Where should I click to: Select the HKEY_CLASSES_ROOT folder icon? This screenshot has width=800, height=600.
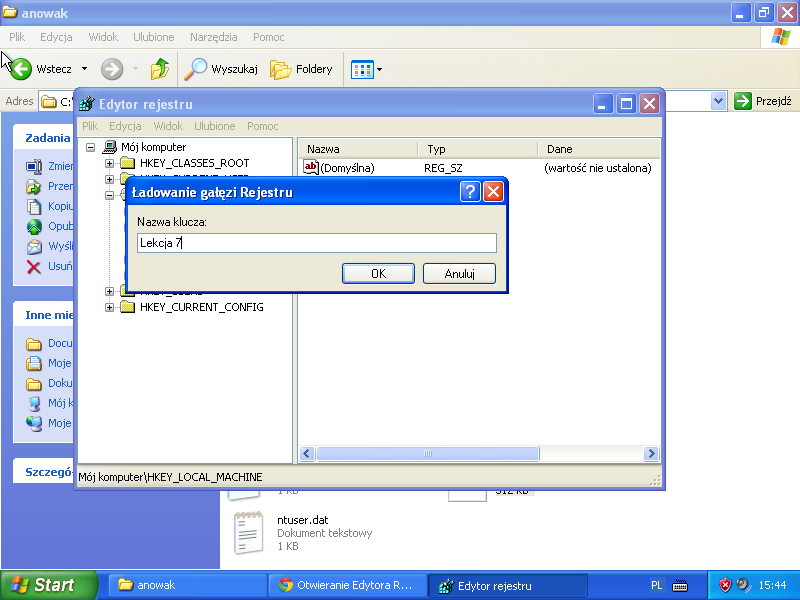click(x=127, y=163)
